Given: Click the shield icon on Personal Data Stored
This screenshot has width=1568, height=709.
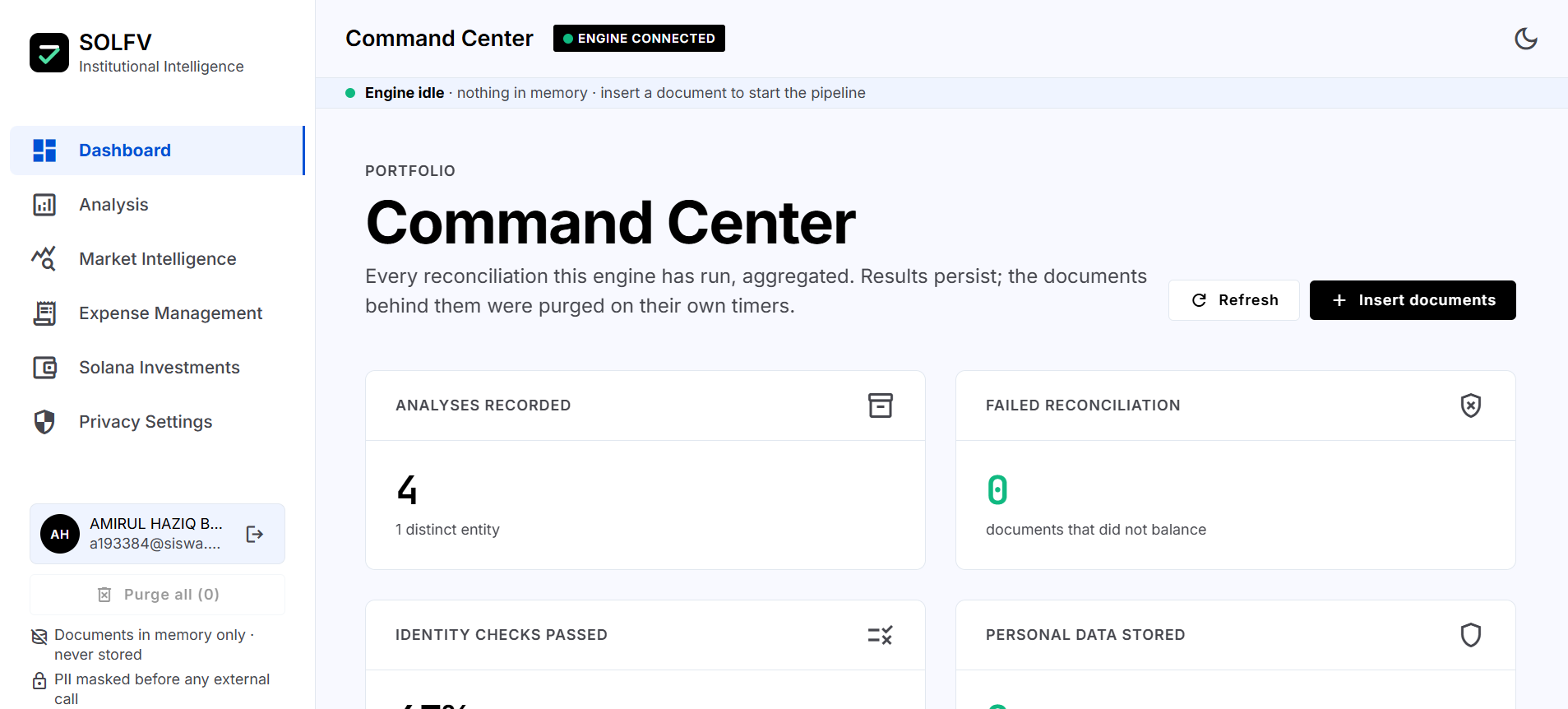Looking at the screenshot, I should [1471, 635].
